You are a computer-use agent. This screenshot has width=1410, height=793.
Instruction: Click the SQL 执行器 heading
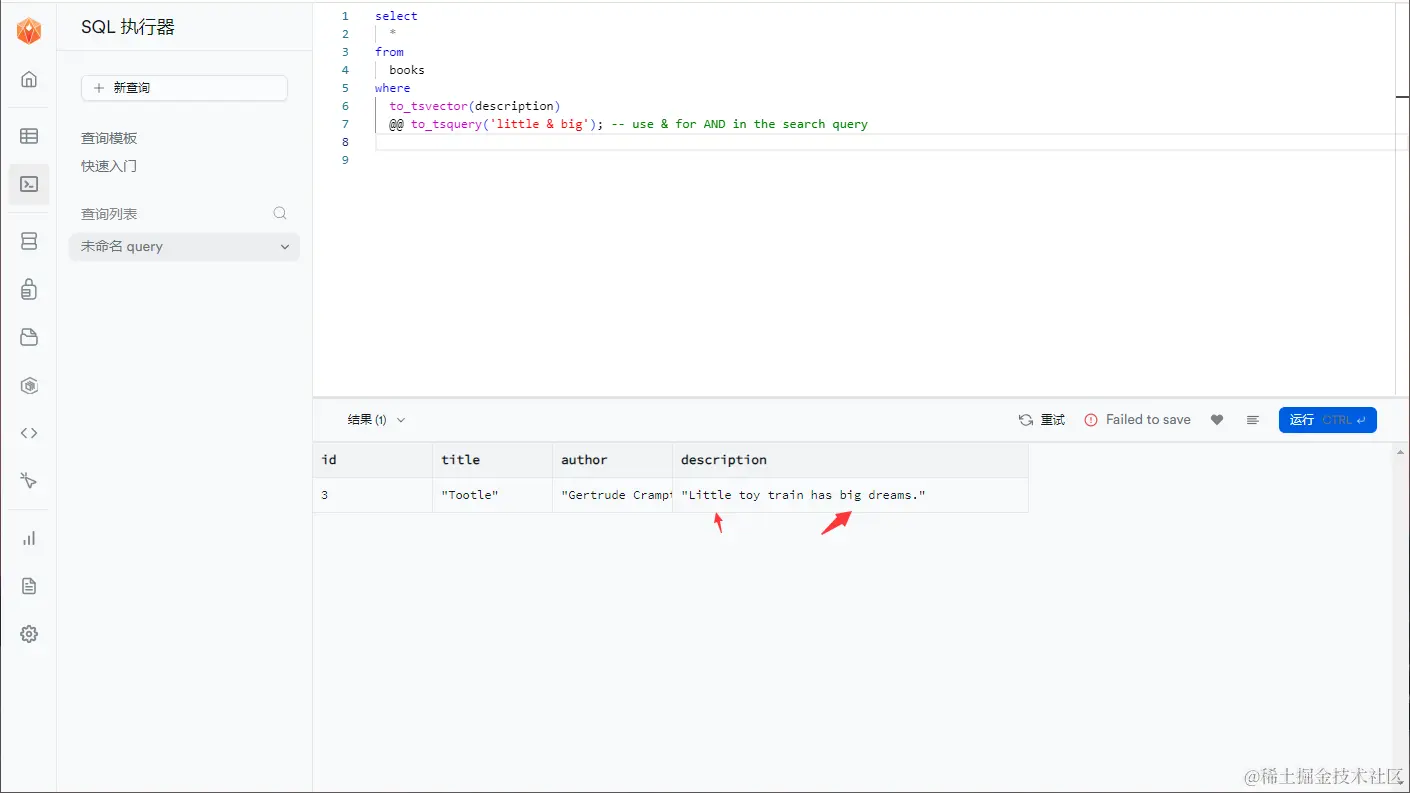tap(128, 27)
